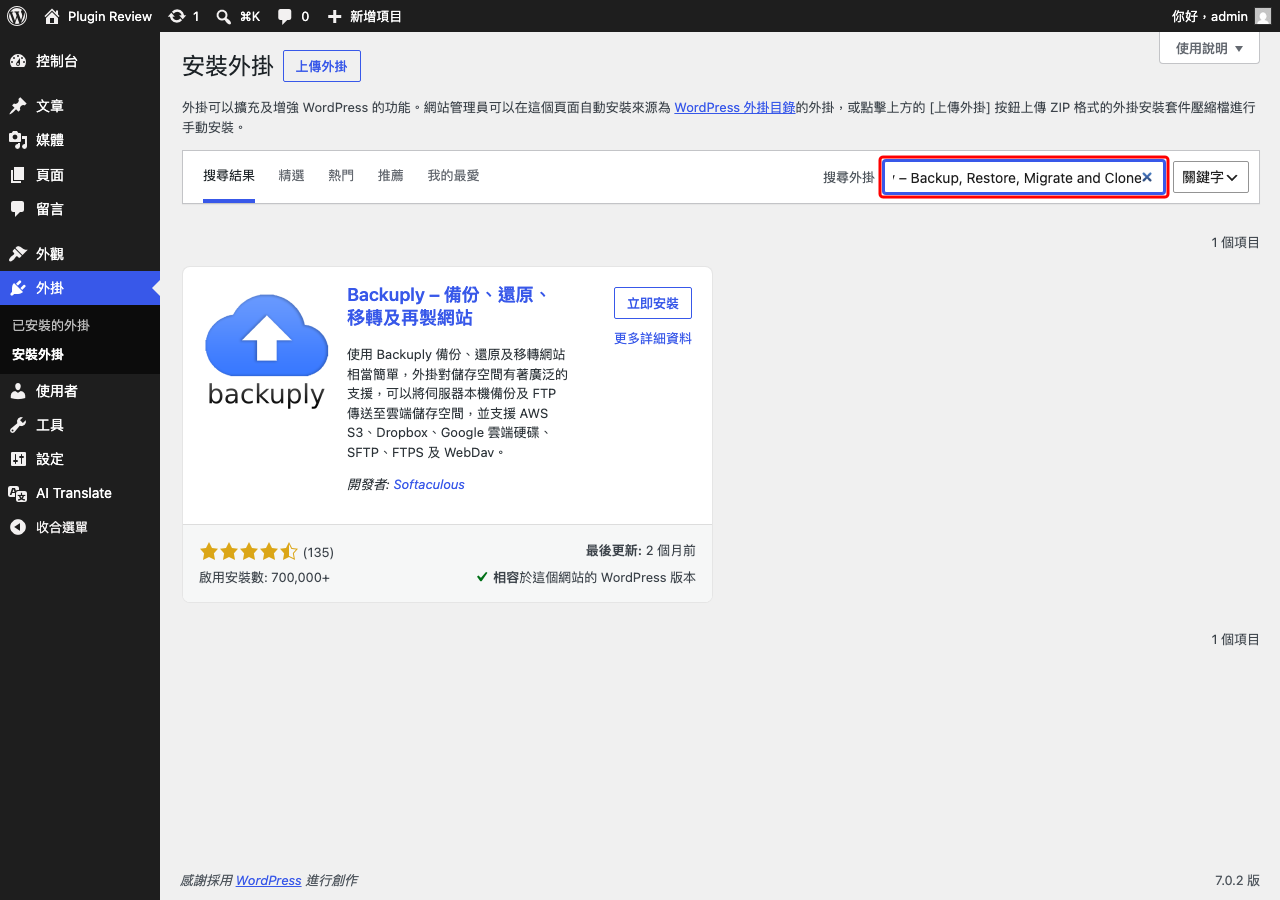Expand the 使用說明 help panel

[x=1209, y=48]
